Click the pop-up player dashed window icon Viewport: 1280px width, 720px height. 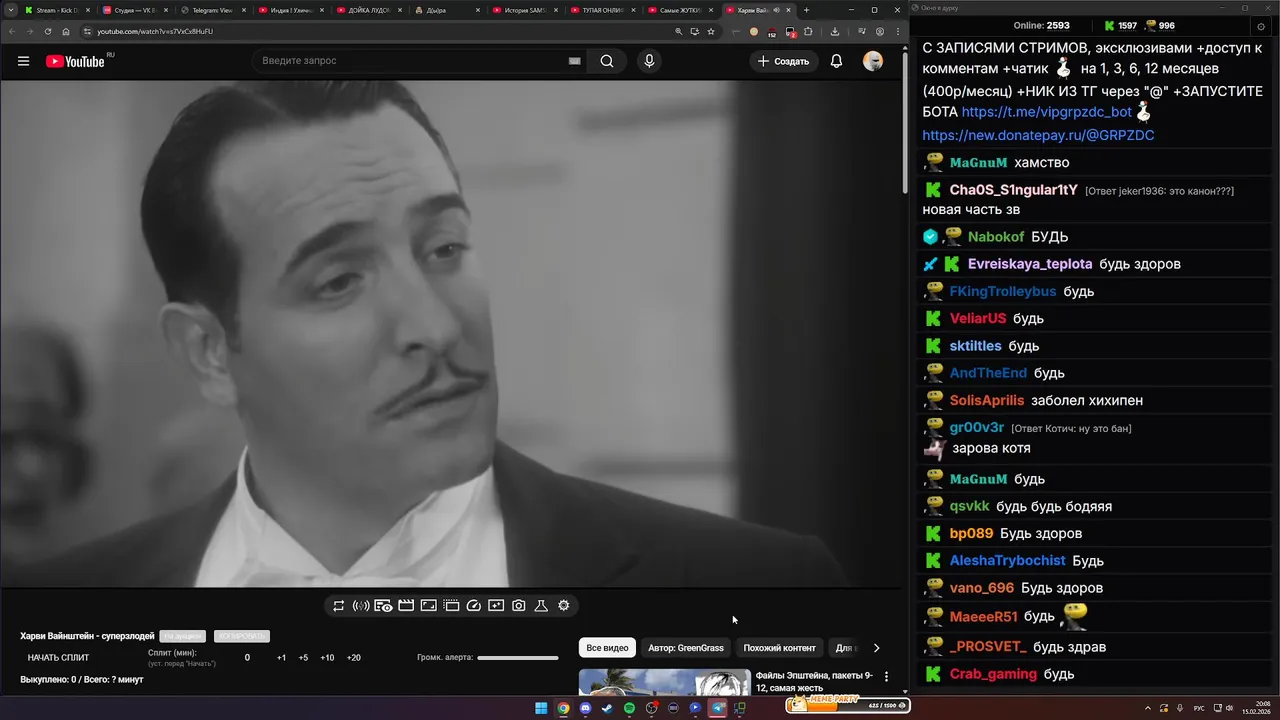click(451, 606)
